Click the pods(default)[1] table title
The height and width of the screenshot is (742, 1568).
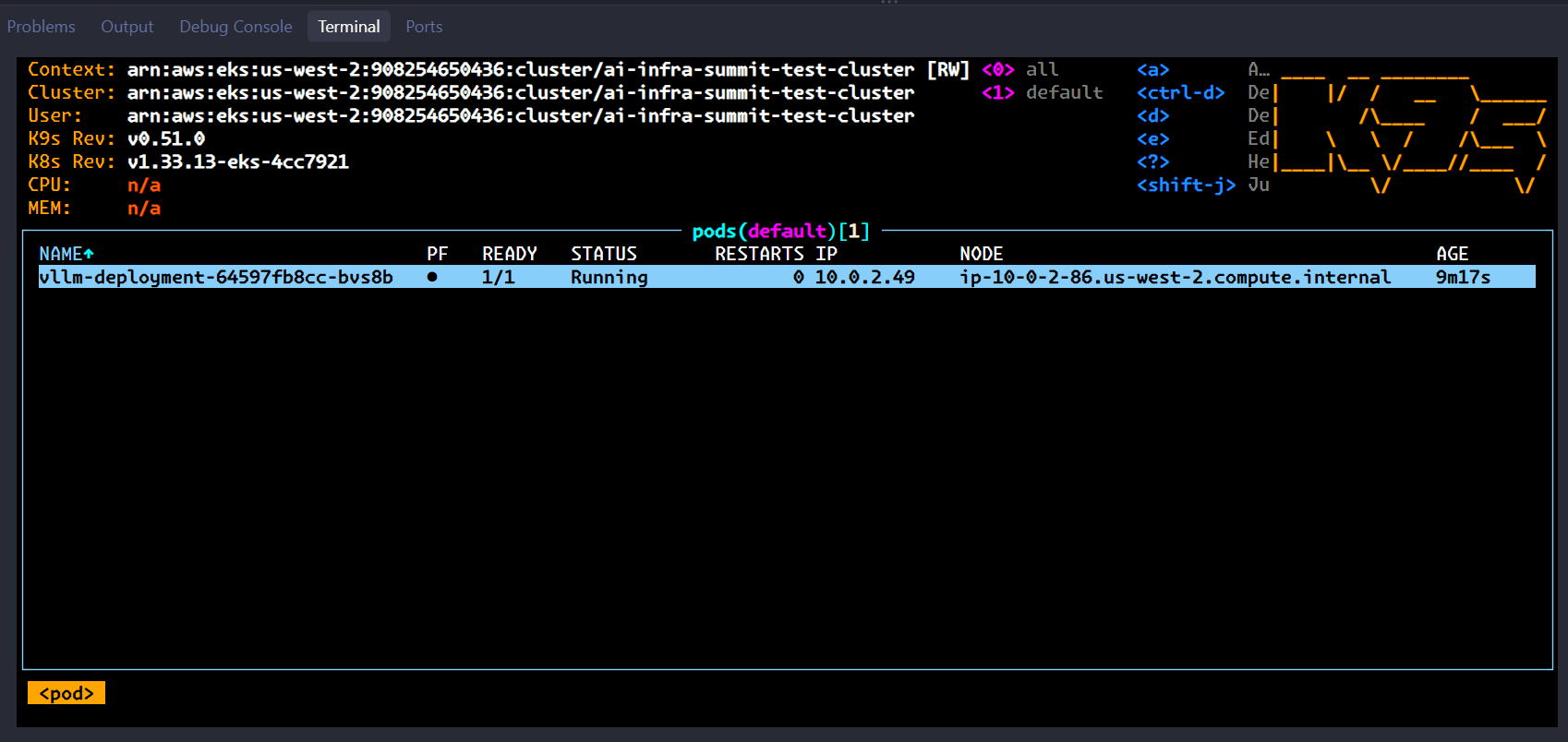coord(781,231)
